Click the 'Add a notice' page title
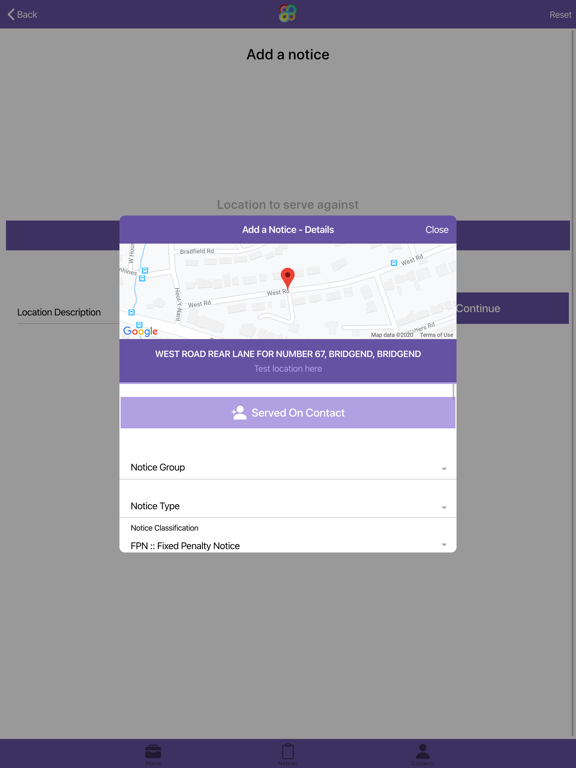576x768 pixels. click(288, 54)
